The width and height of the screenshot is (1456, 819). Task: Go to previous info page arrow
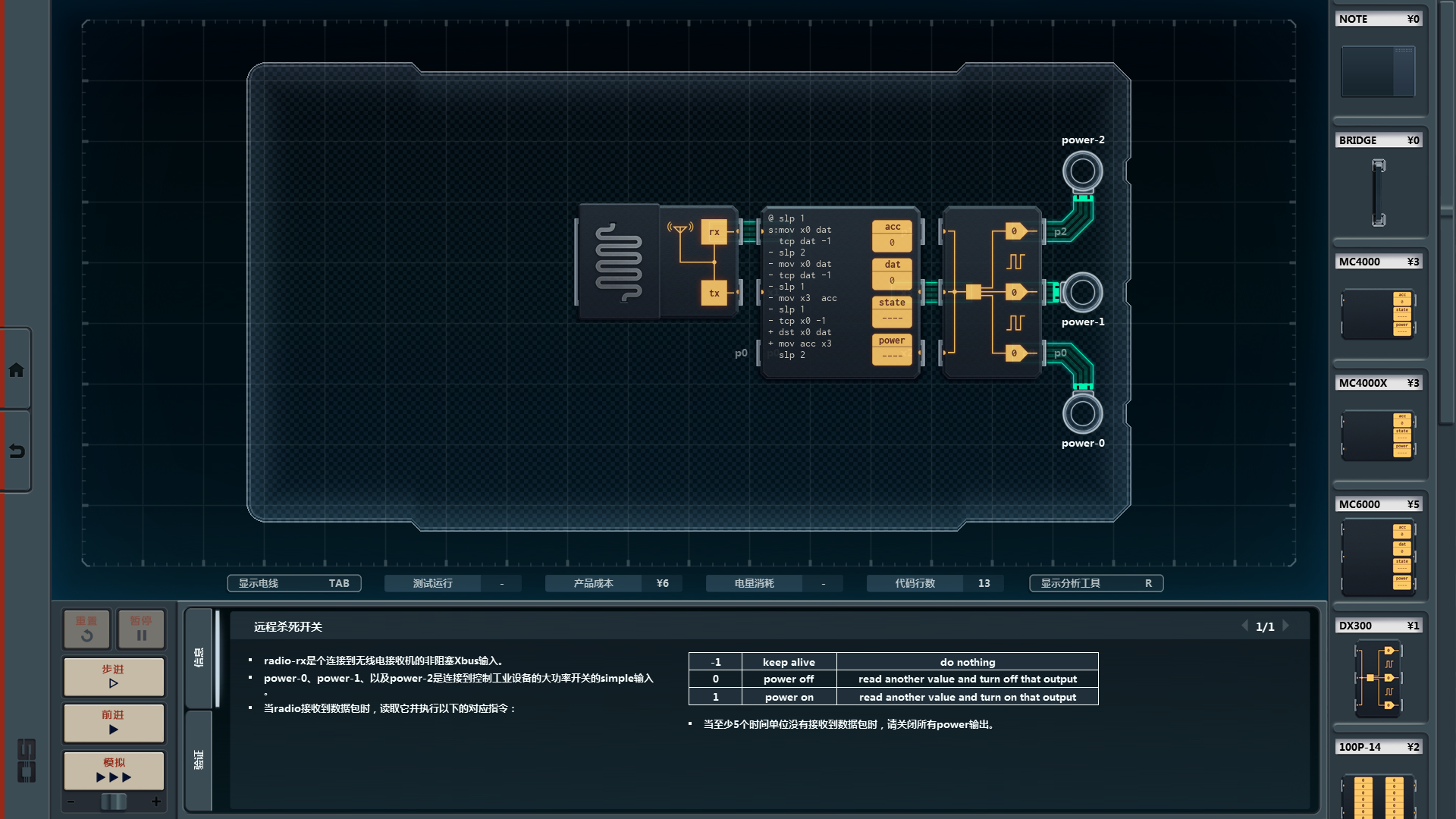pos(1244,626)
